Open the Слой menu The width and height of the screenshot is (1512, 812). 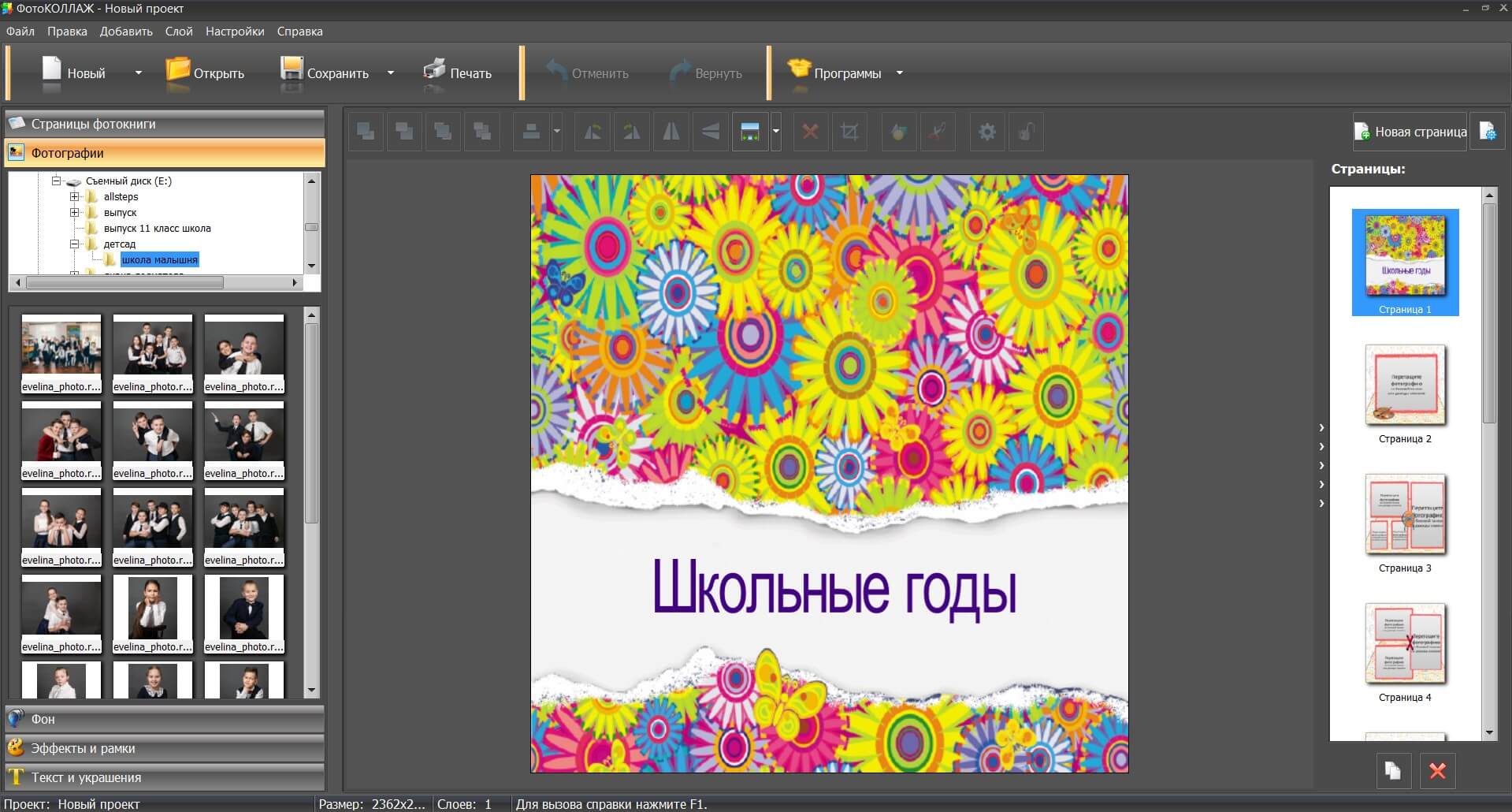coord(179,32)
